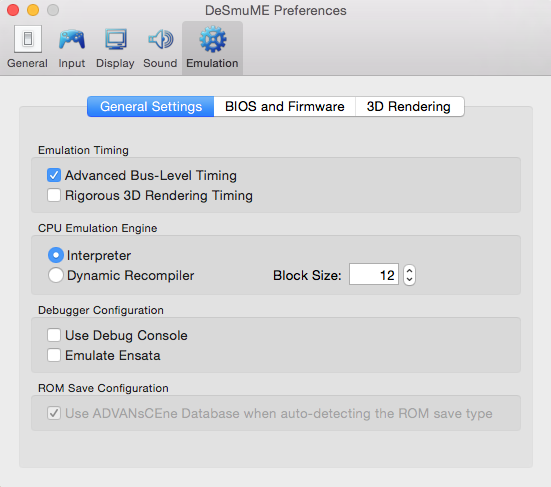This screenshot has width=551, height=487.
Task: Close the DeSmuME Preferences window
Action: (13, 10)
